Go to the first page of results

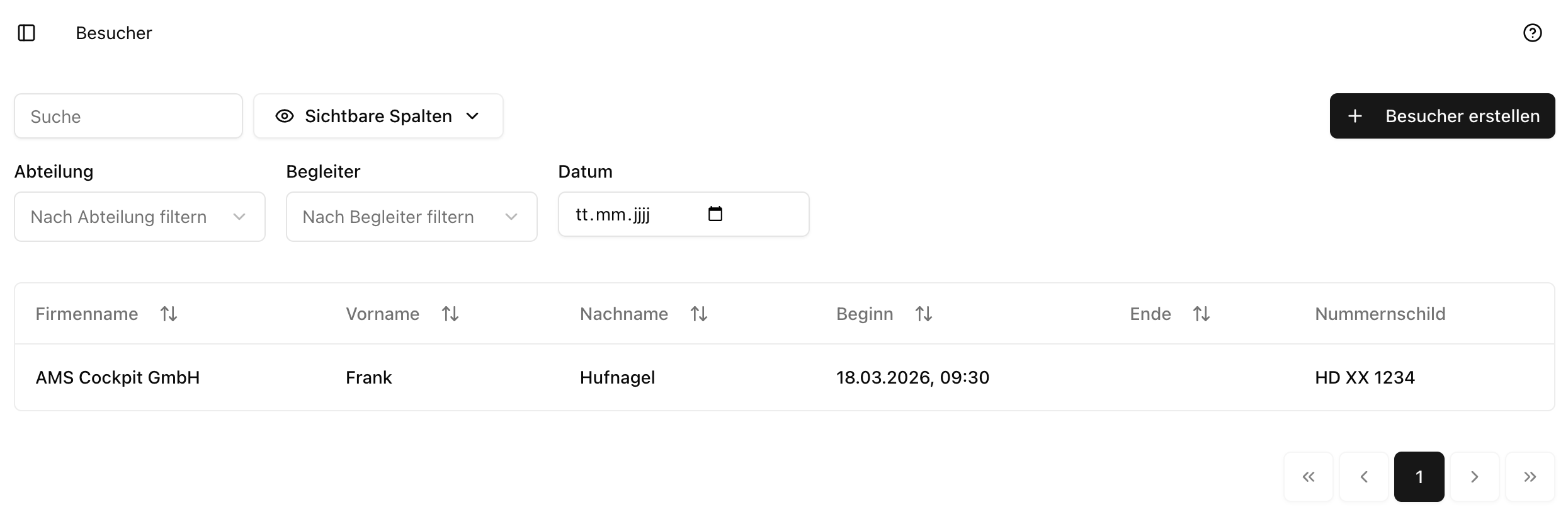pos(1309,477)
